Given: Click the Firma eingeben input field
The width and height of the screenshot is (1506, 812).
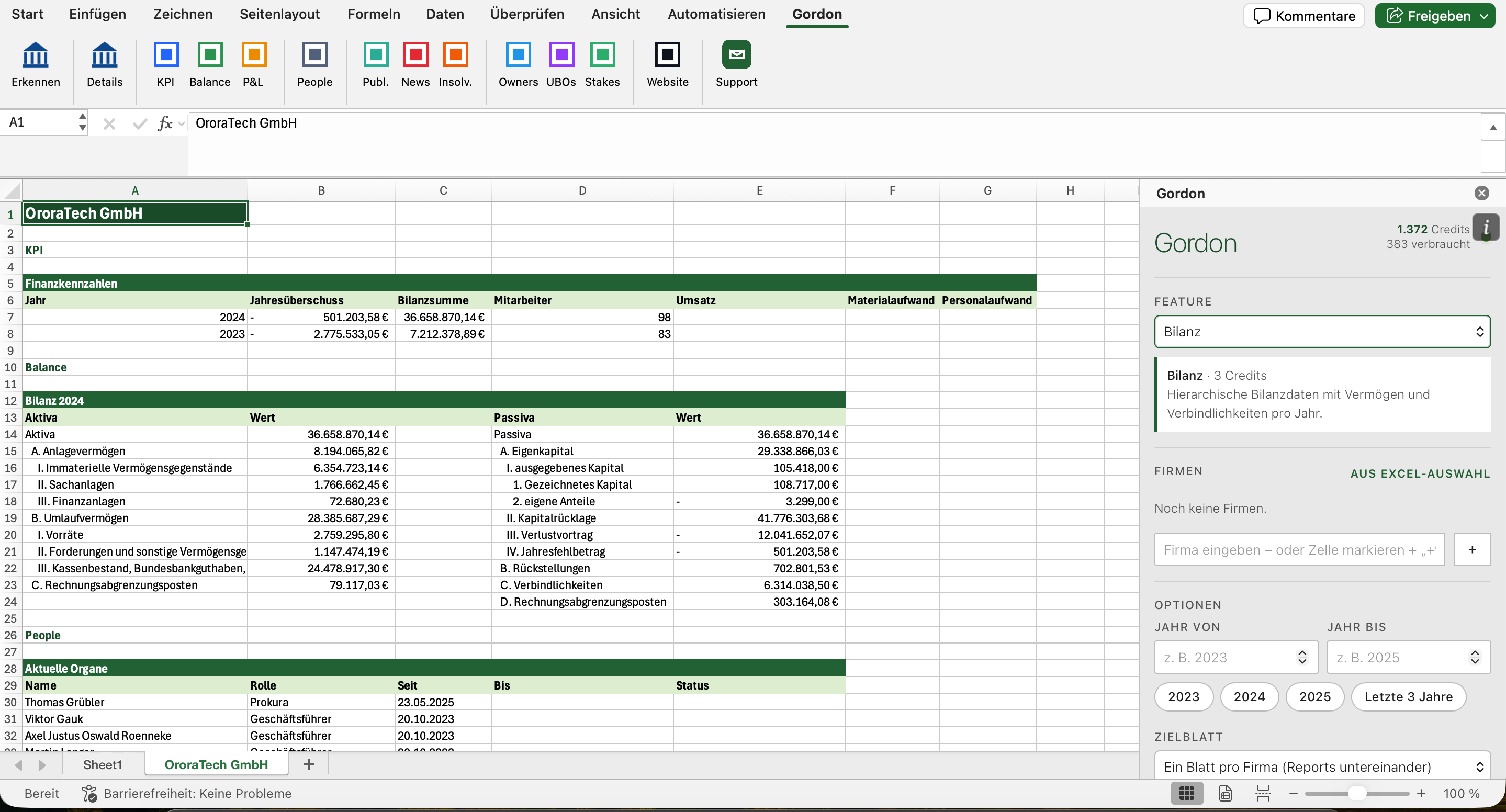Looking at the screenshot, I should pos(1299,549).
